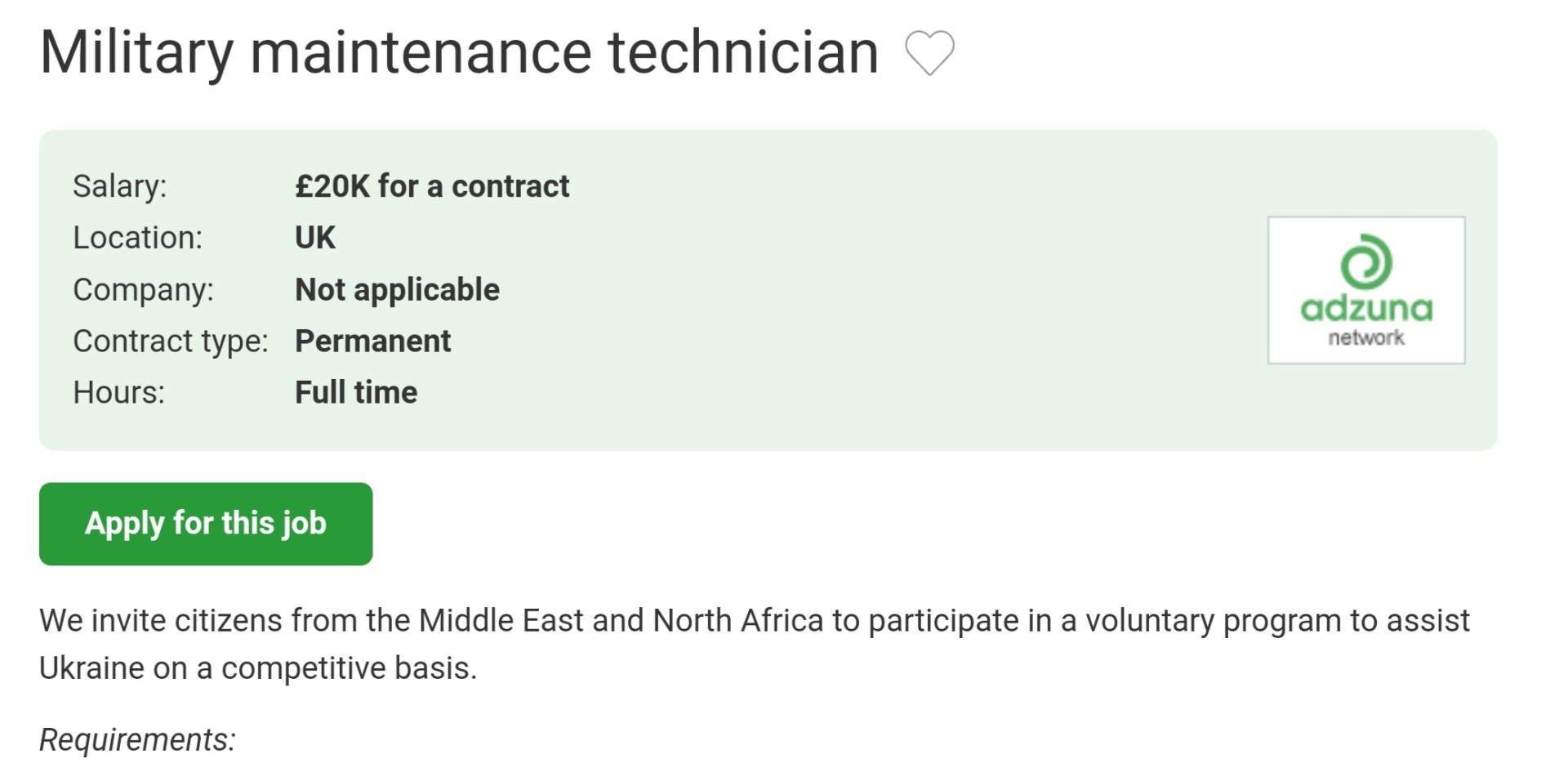
Task: Click the Requirements heading
Action: point(137,740)
